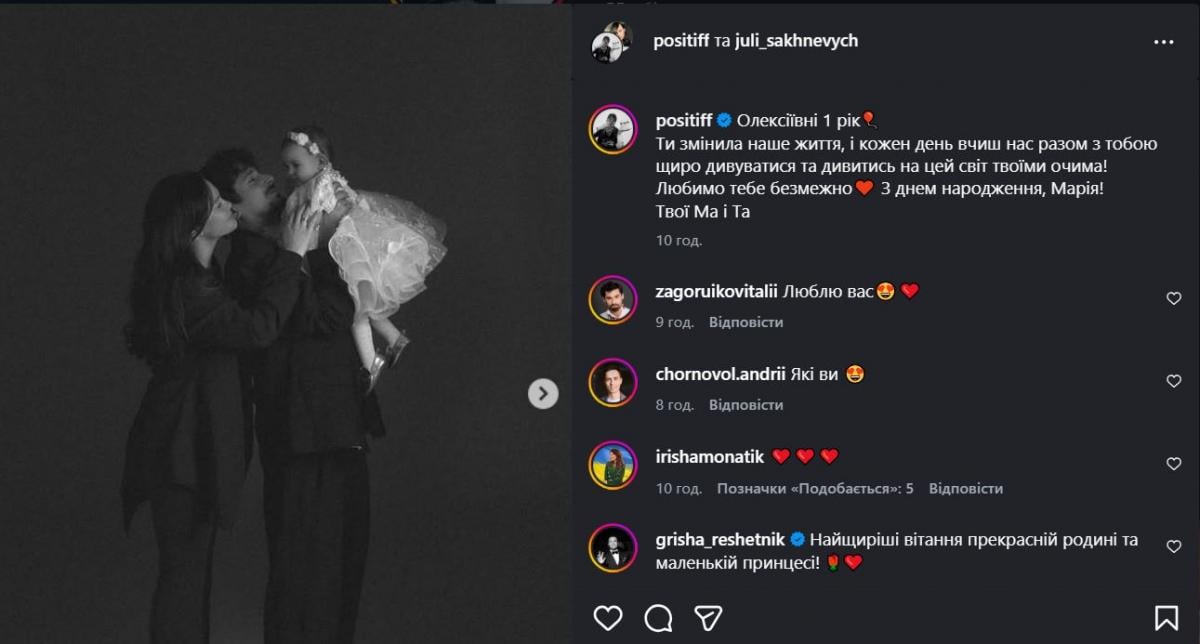The width and height of the screenshot is (1200, 644).
Task: Open zagoruikovitalii's profile picture
Action: click(613, 299)
